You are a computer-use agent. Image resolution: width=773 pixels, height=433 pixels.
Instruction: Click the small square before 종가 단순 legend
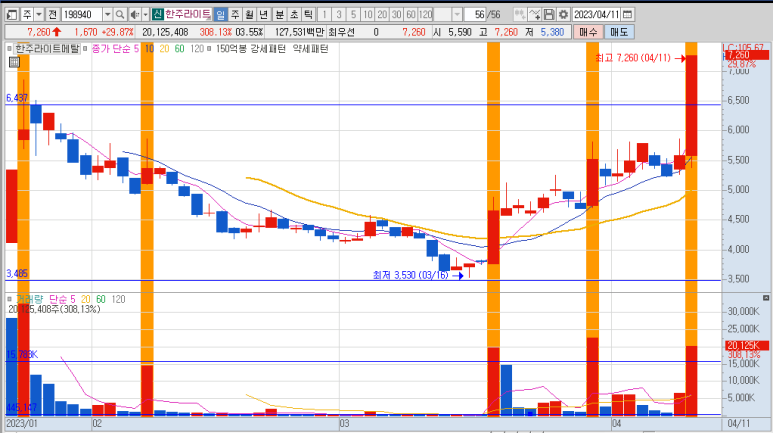[x=85, y=49]
